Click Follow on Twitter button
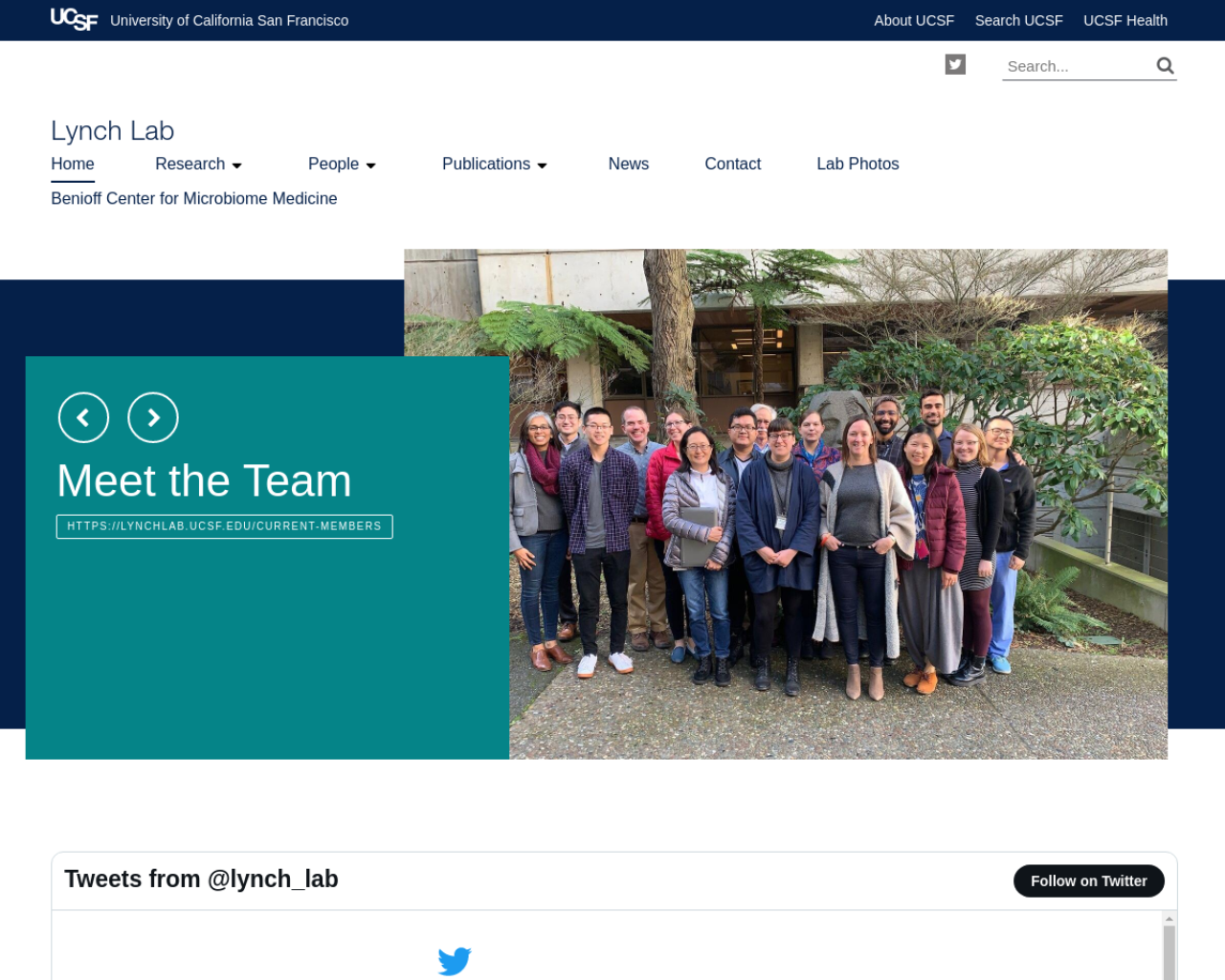Viewport: 1225px width, 980px height. coord(1089,880)
